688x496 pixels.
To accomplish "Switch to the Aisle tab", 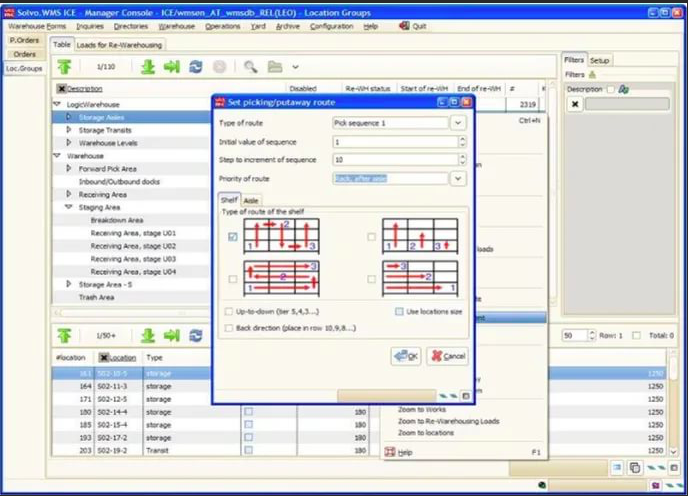I will tap(251, 201).
